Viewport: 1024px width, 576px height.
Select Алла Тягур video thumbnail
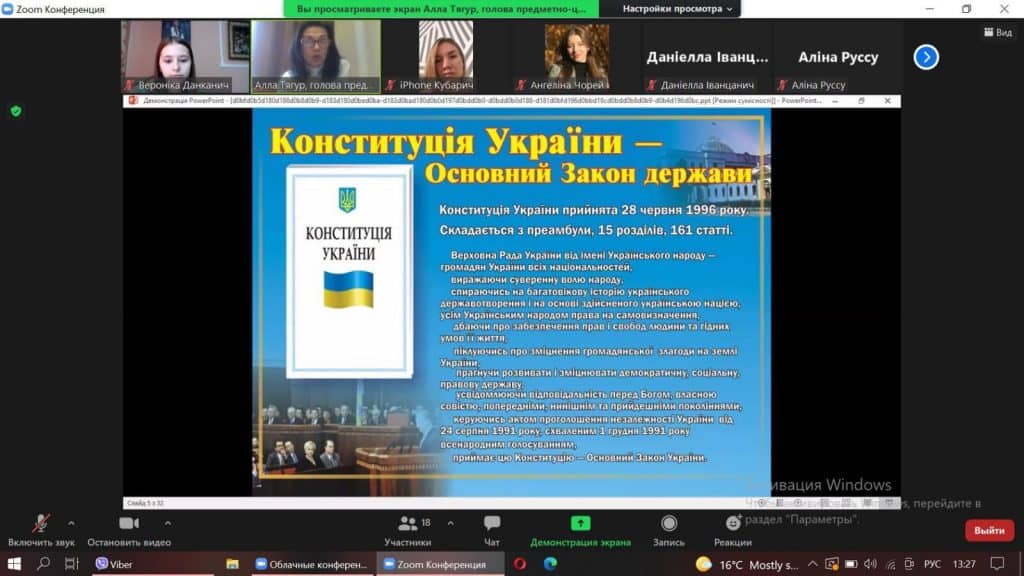pos(315,57)
